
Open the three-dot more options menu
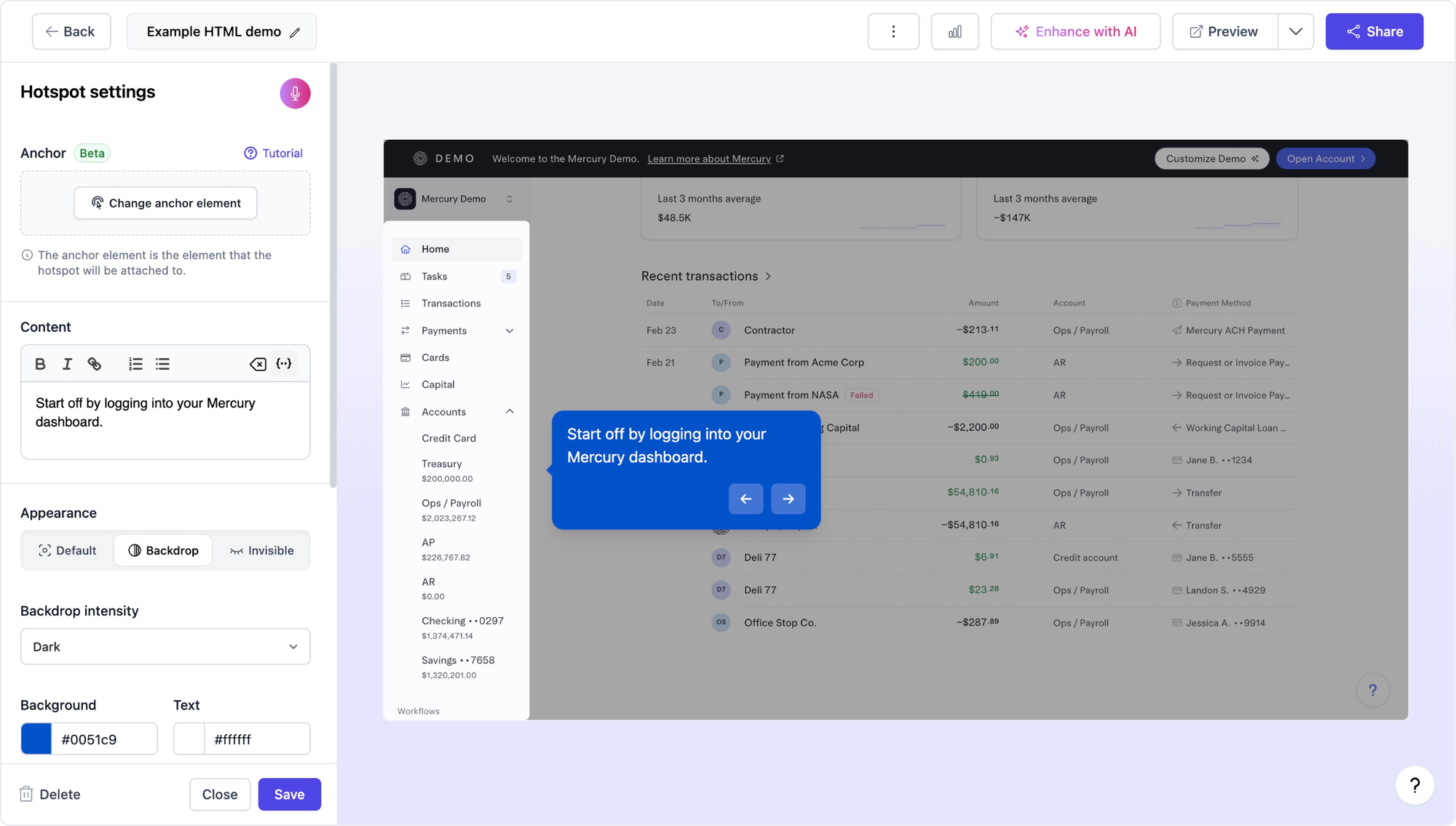tap(893, 31)
